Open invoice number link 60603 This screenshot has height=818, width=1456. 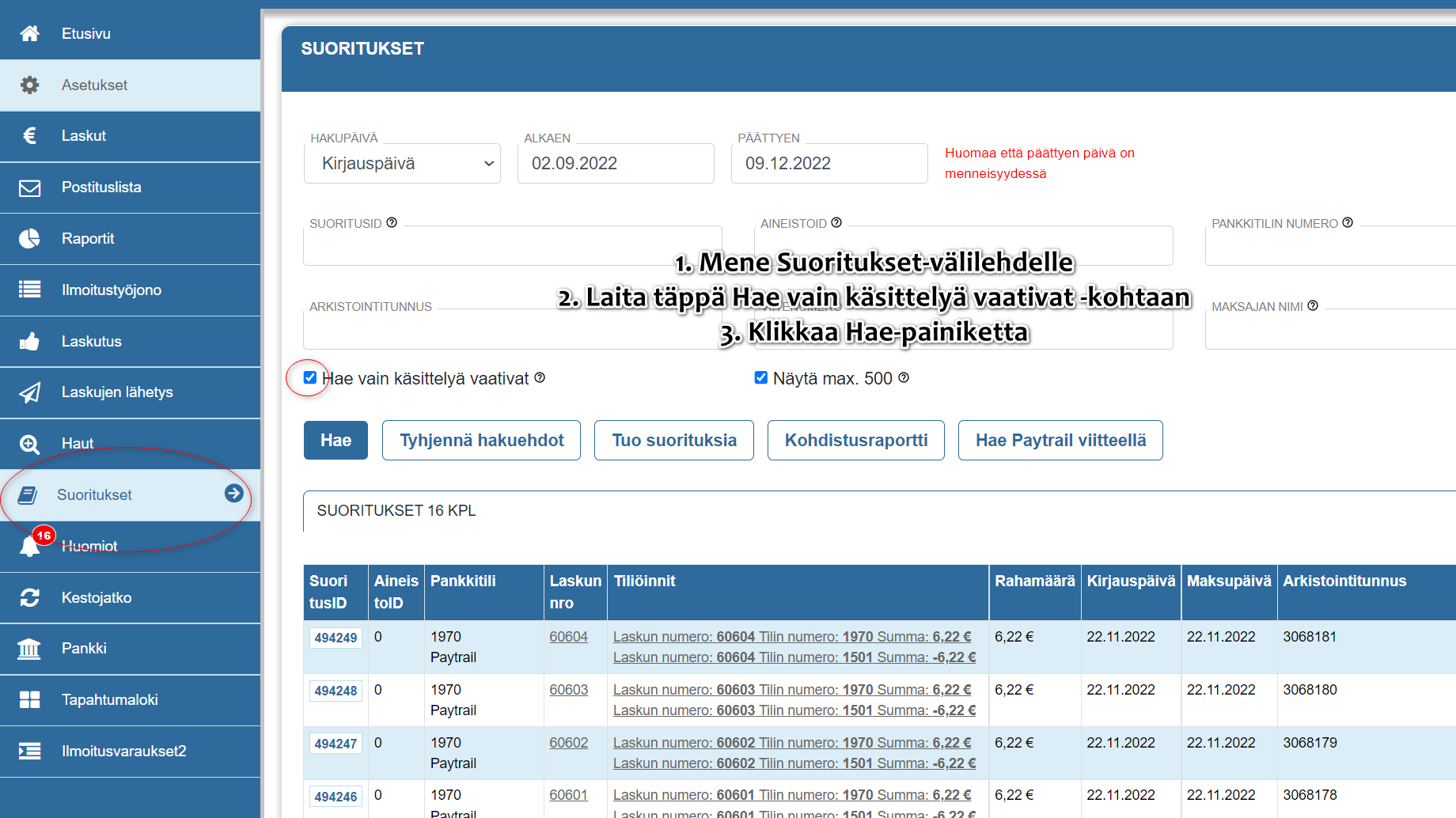click(569, 690)
